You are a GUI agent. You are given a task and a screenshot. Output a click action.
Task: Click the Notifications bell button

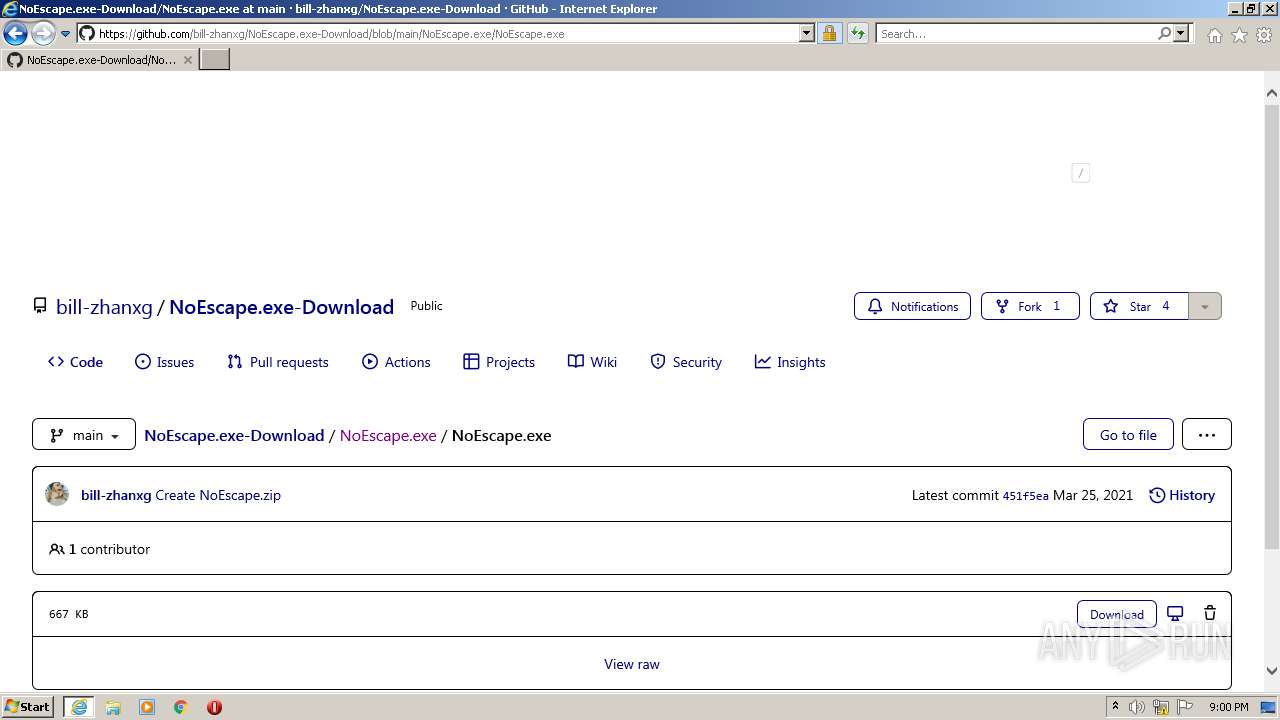[x=912, y=306]
